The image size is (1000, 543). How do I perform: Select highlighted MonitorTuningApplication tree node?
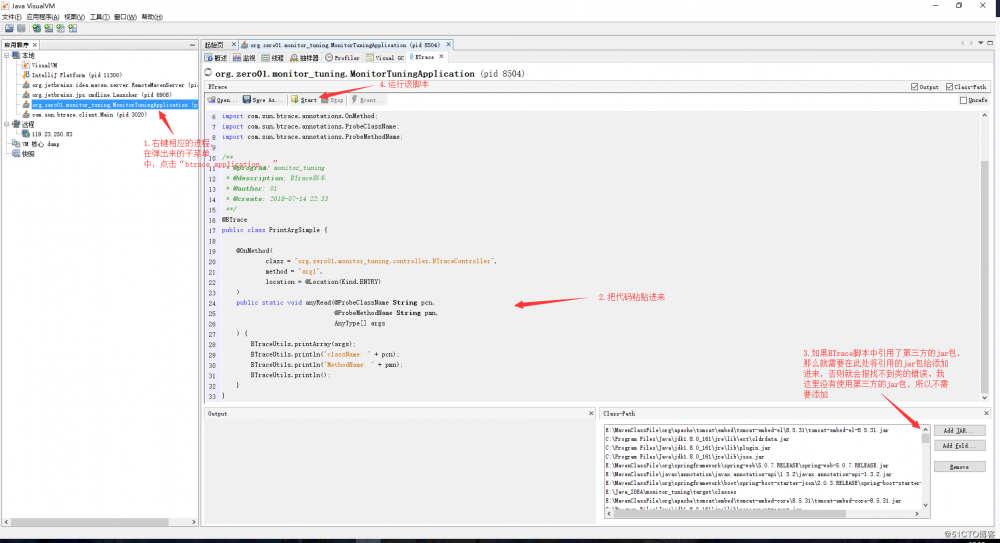[x=115, y=105]
